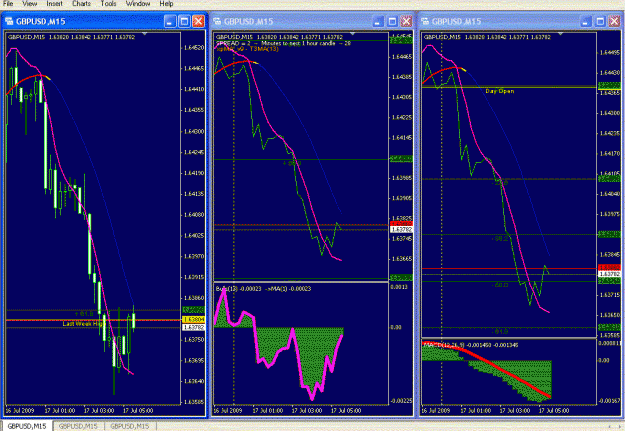This screenshot has height=431, width=625.
Task: Select the first GBPUSD,M15 bottom tab
Action: pyautogui.click(x=27, y=426)
